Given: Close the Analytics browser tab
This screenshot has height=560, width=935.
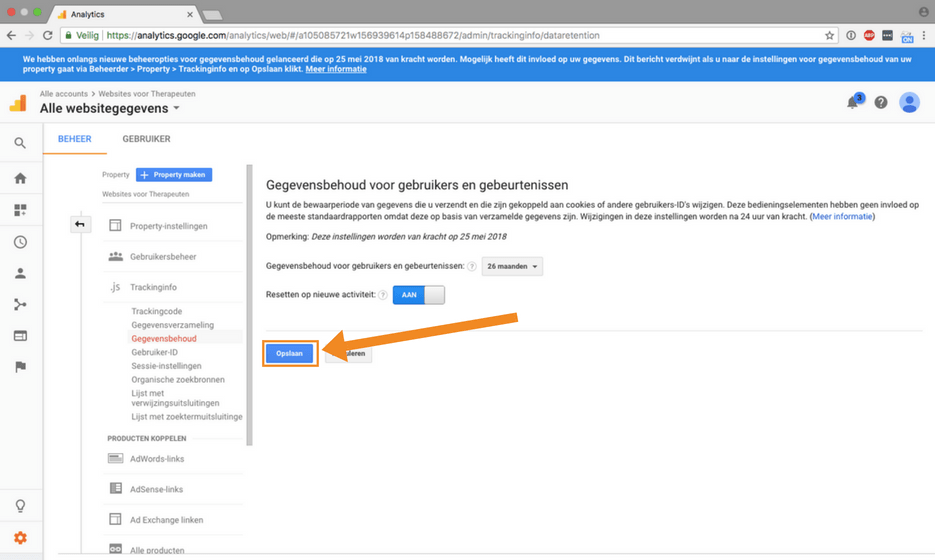Looking at the screenshot, I should point(190,14).
